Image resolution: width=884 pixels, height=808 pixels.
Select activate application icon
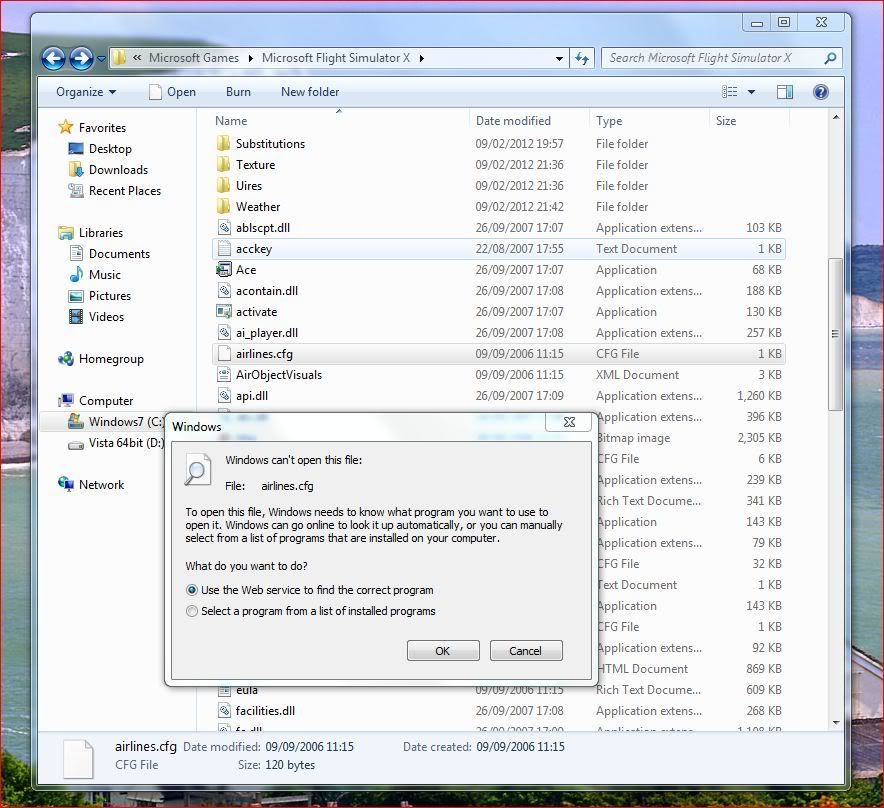(x=224, y=311)
